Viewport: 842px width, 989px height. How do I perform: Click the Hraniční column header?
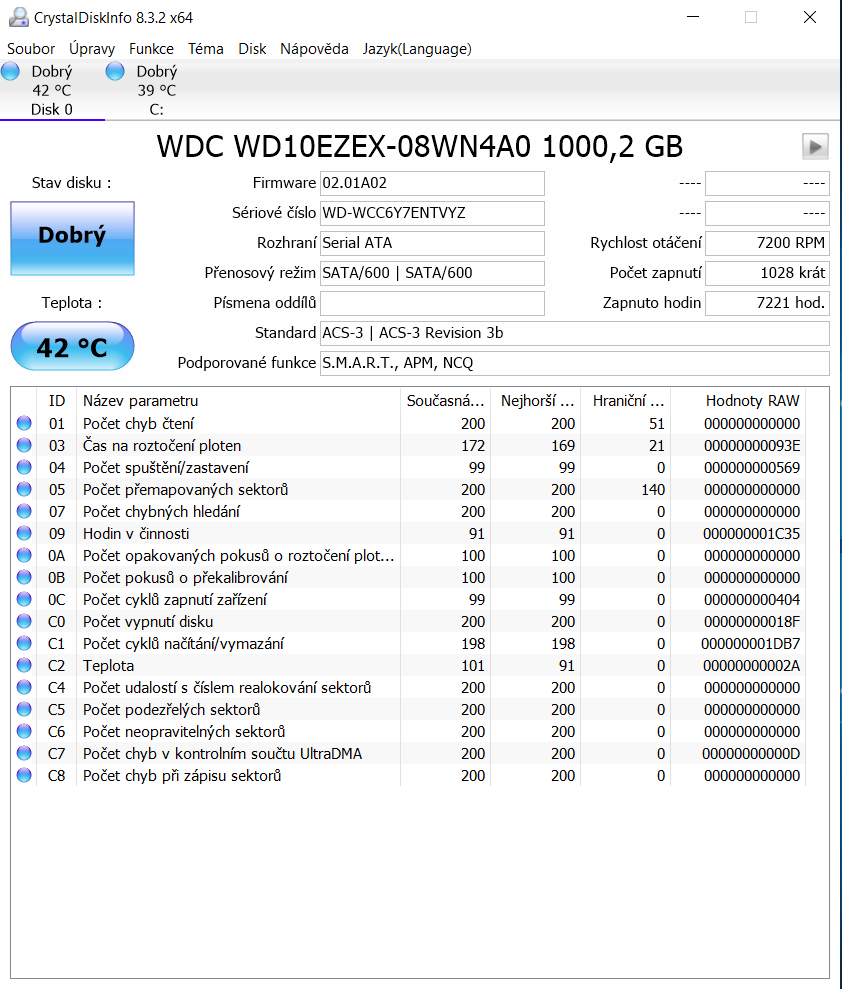point(626,401)
